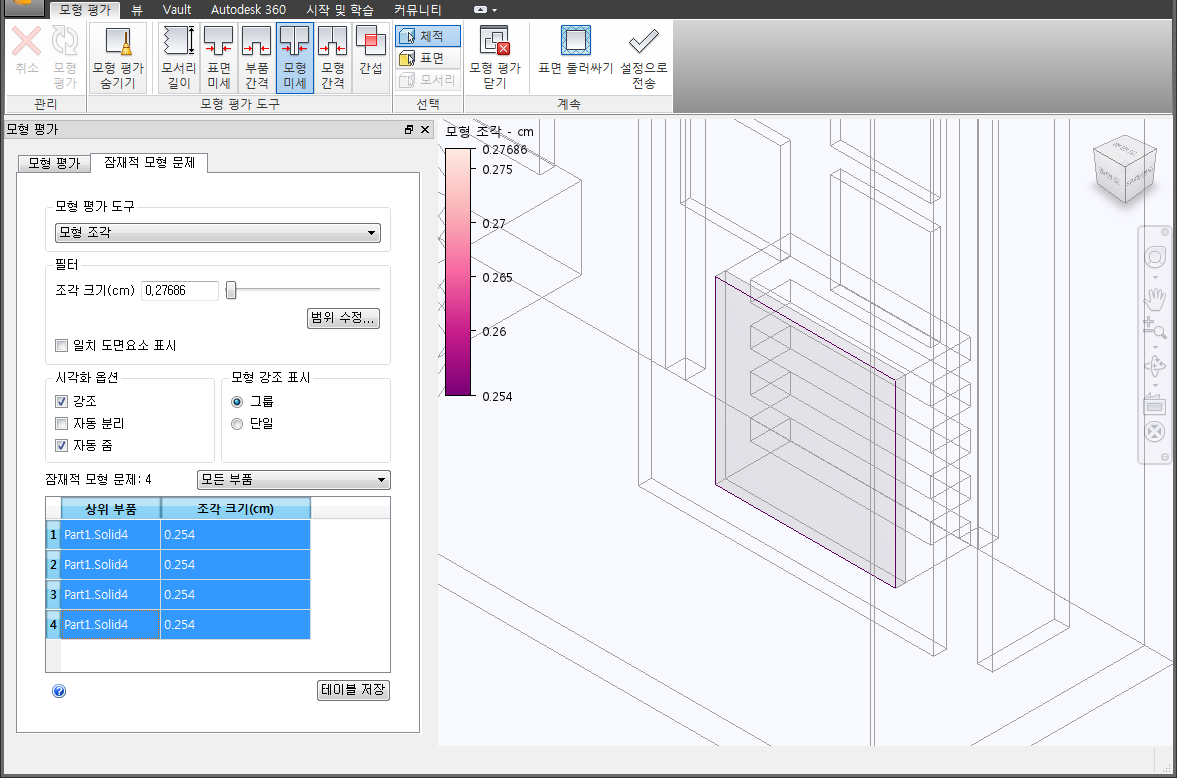This screenshot has width=1177, height=778.
Task: Click the Look At icon in navigation bar
Action: coord(1154,406)
